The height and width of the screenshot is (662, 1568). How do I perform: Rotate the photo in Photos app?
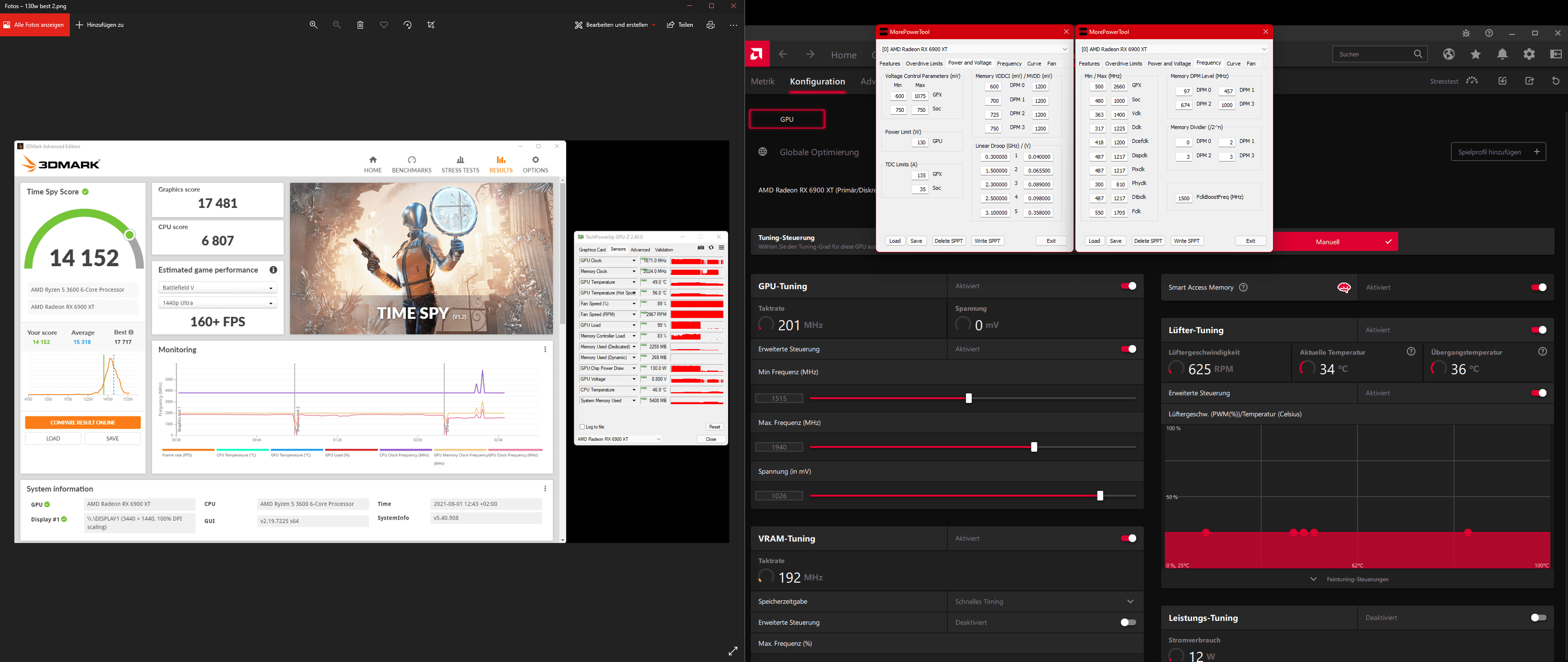tap(407, 25)
